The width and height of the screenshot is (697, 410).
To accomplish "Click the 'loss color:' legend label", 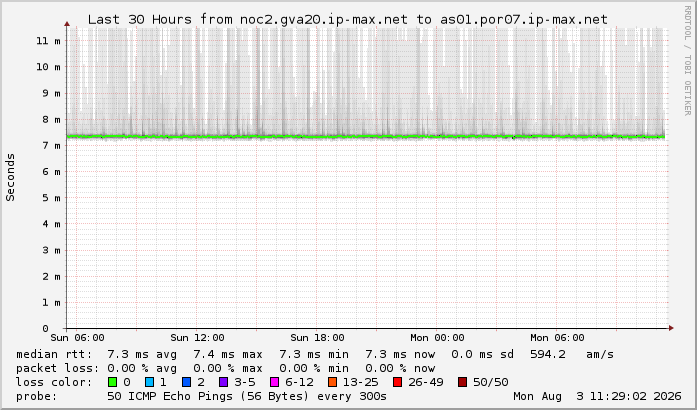I will (54, 382).
